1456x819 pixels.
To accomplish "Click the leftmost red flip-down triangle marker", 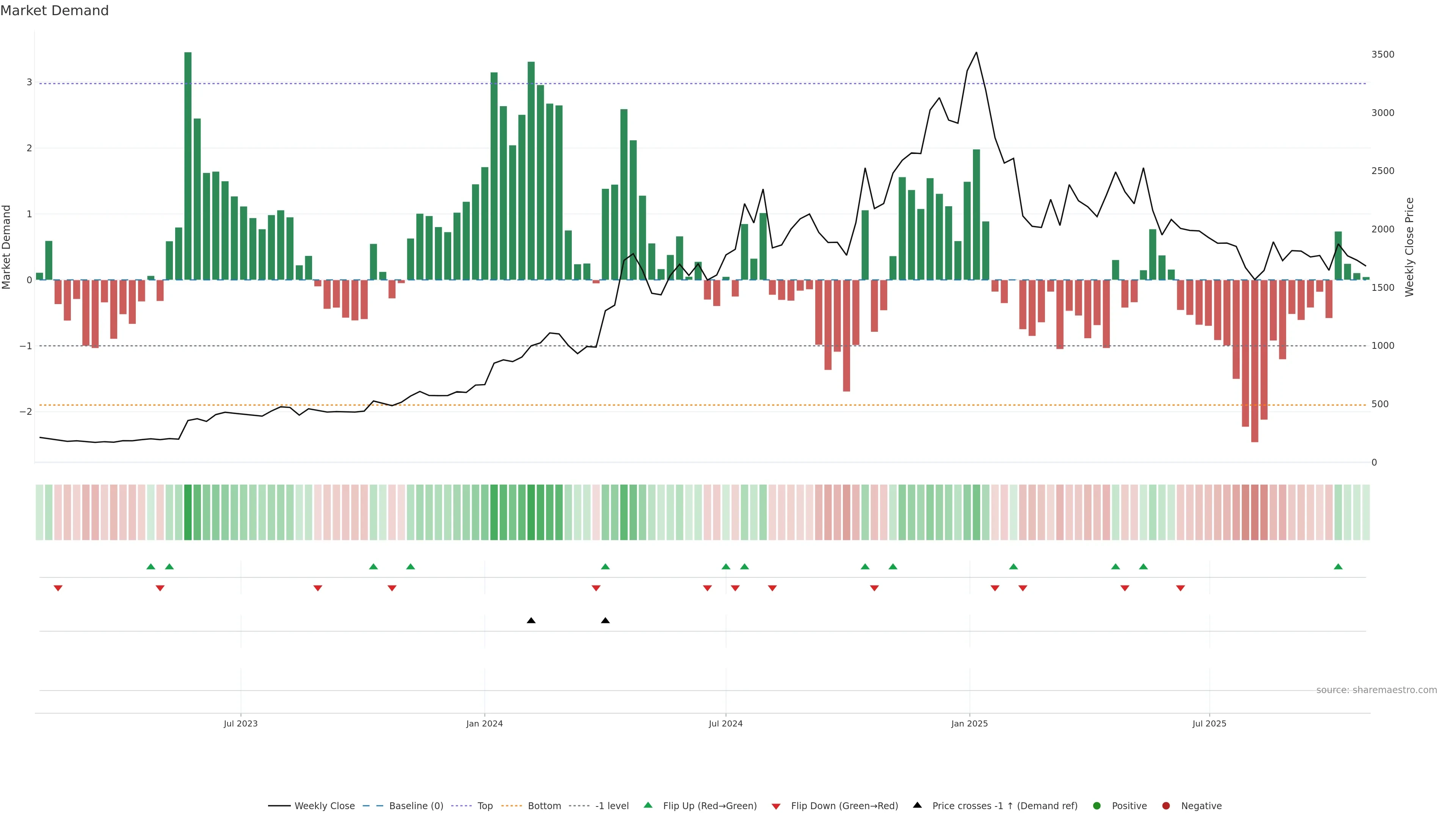I will pyautogui.click(x=58, y=588).
